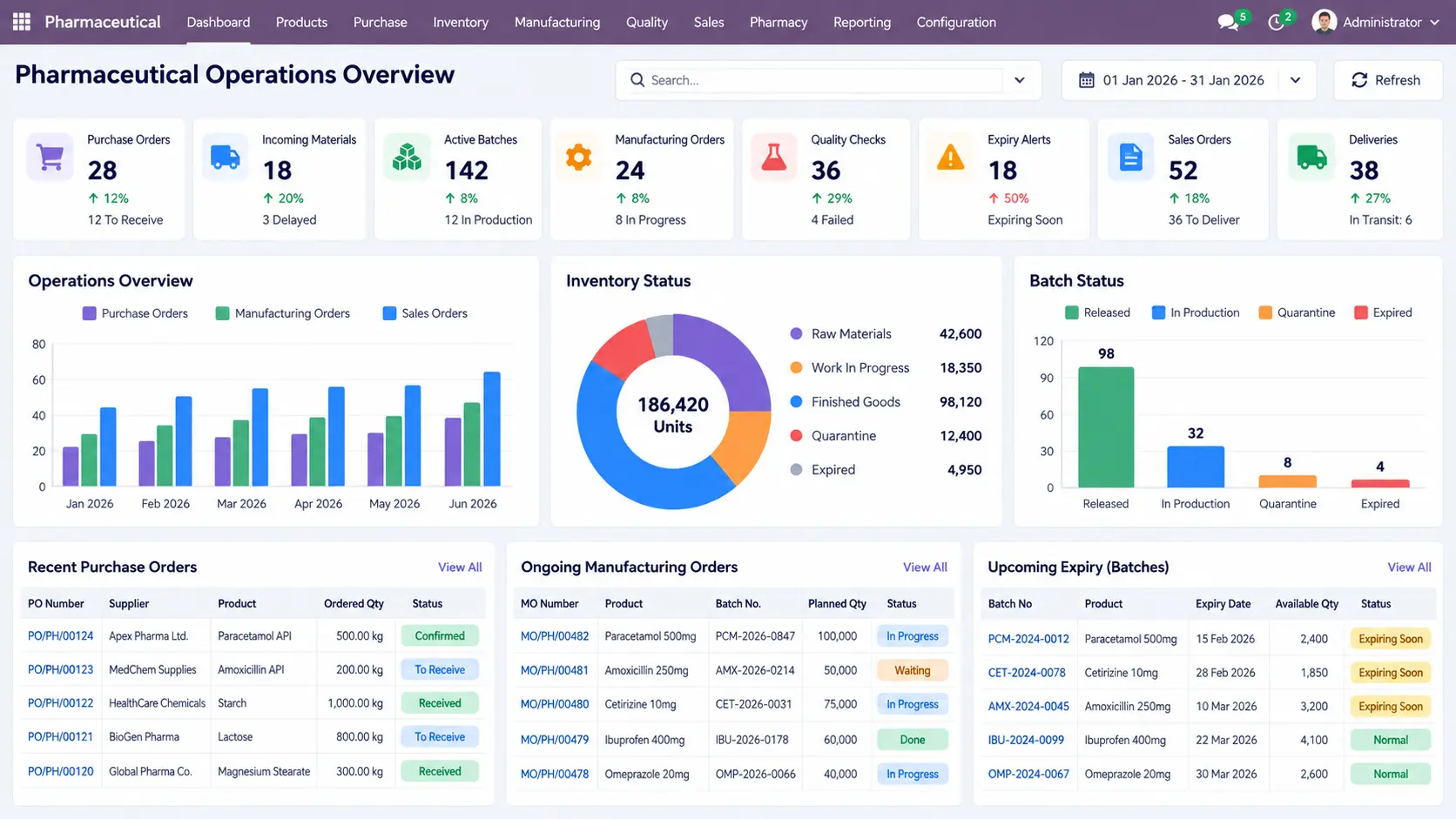Screen dimensions: 1456x819
Task: Click the refresh arrows icon
Action: 1359,80
